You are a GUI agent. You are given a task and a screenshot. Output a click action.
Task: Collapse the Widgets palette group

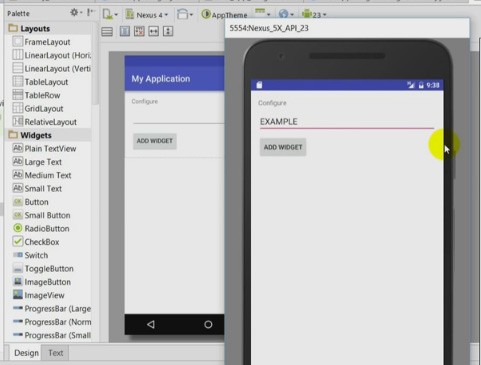click(x=30, y=135)
